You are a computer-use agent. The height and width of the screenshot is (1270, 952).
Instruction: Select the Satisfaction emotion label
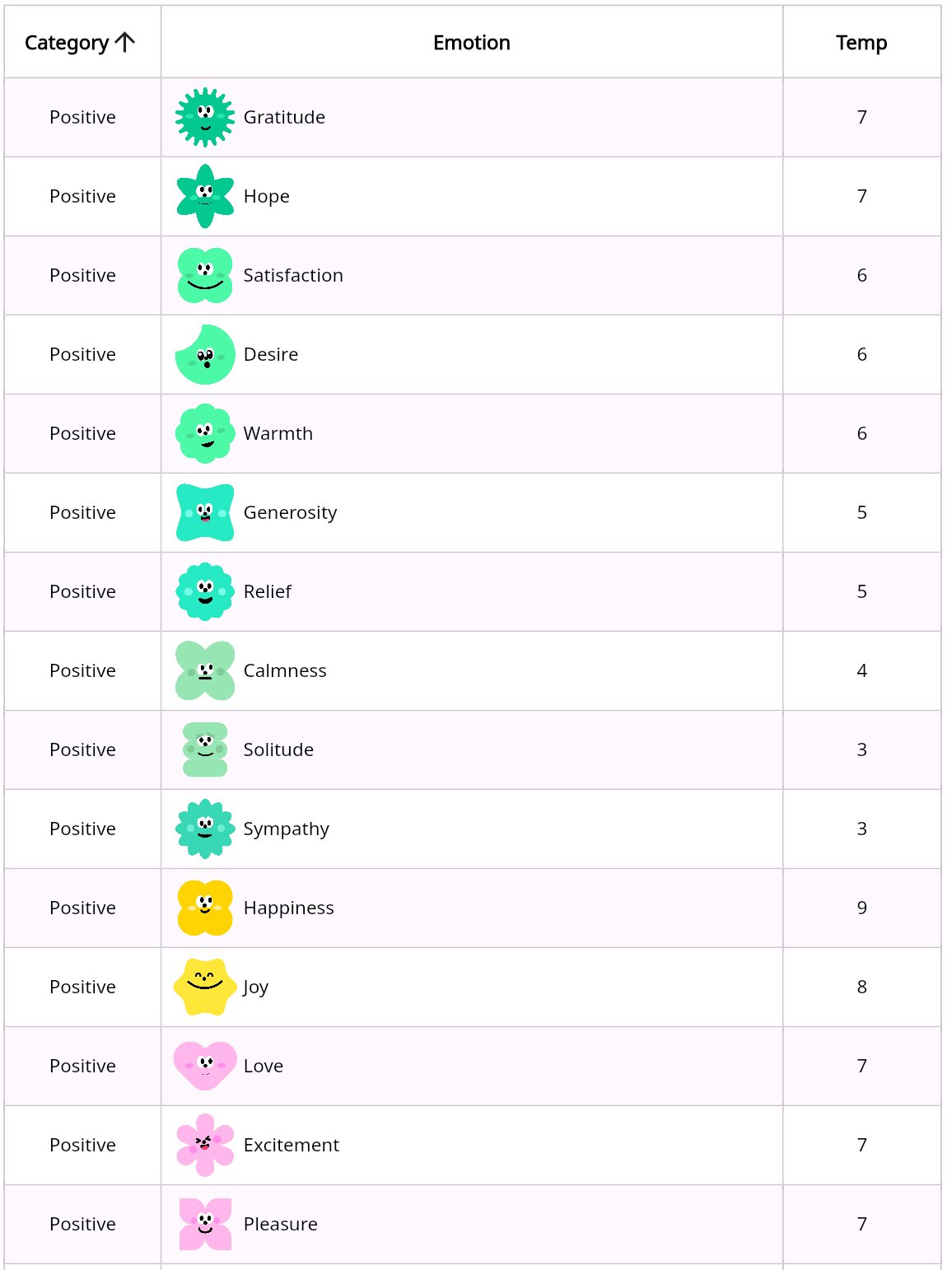pyautogui.click(x=293, y=276)
